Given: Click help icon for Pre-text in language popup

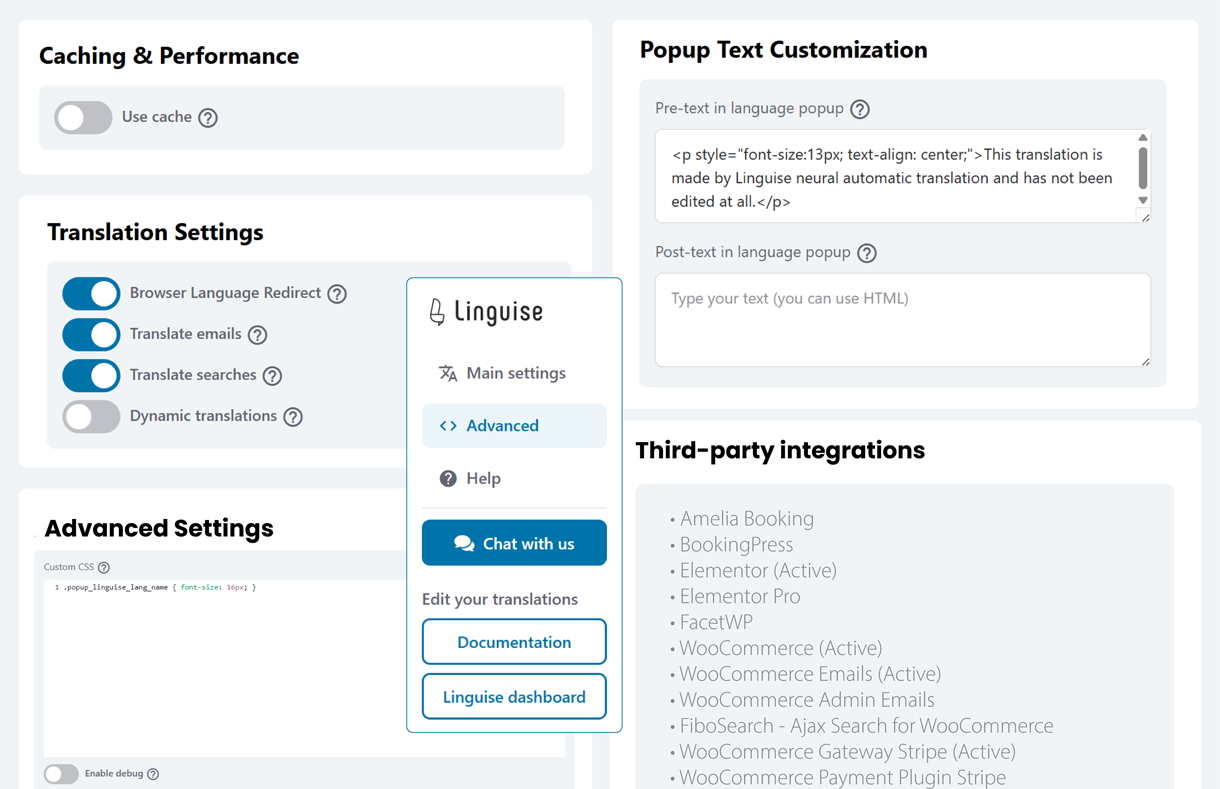Looking at the screenshot, I should point(860,109).
